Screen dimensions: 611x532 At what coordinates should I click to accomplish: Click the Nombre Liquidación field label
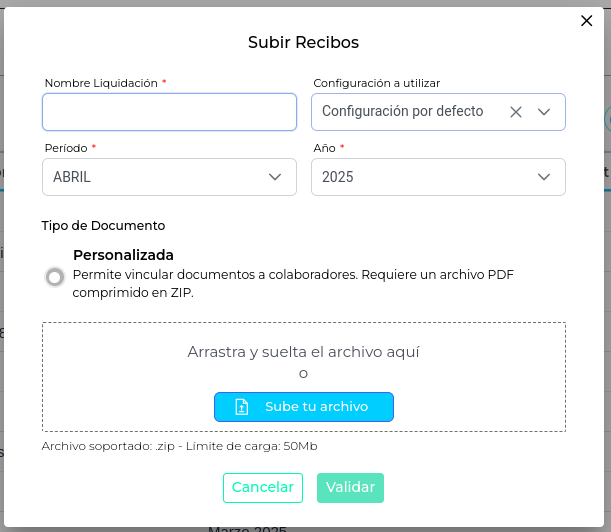point(101,82)
